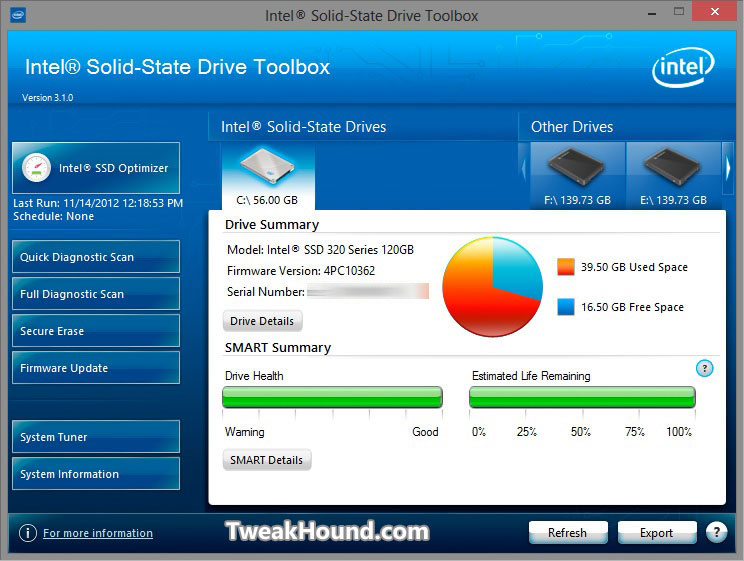Click the Schedule: None text
This screenshot has width=744, height=561.
pyautogui.click(x=54, y=216)
